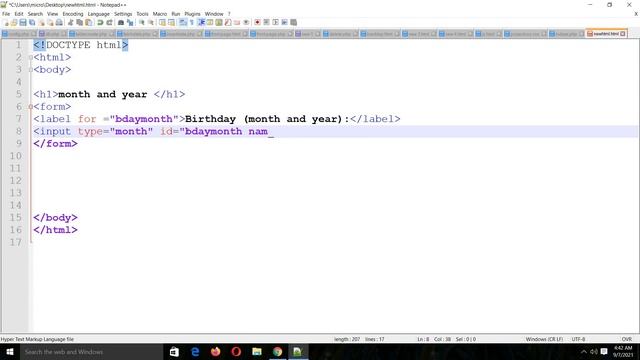Click the Zoom In magnifier icon

pyautogui.click(x=142, y=22)
